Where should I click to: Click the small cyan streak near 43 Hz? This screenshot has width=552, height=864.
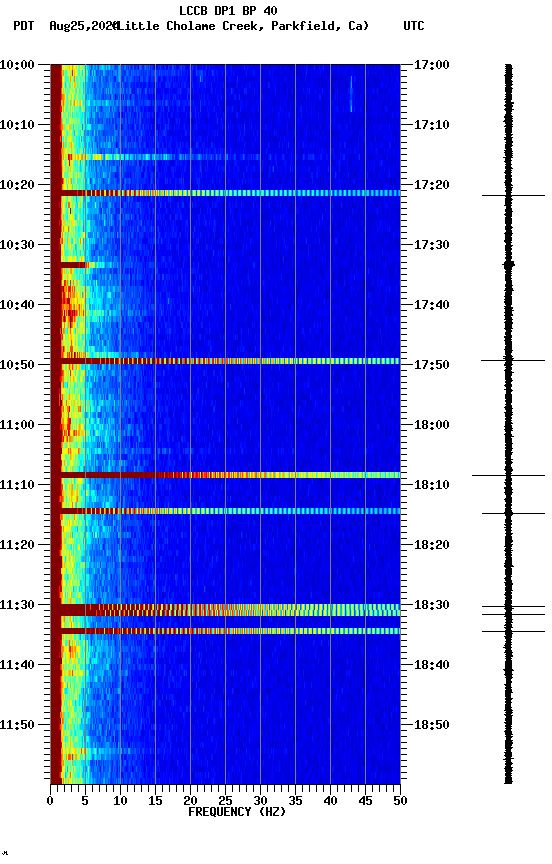[351, 94]
